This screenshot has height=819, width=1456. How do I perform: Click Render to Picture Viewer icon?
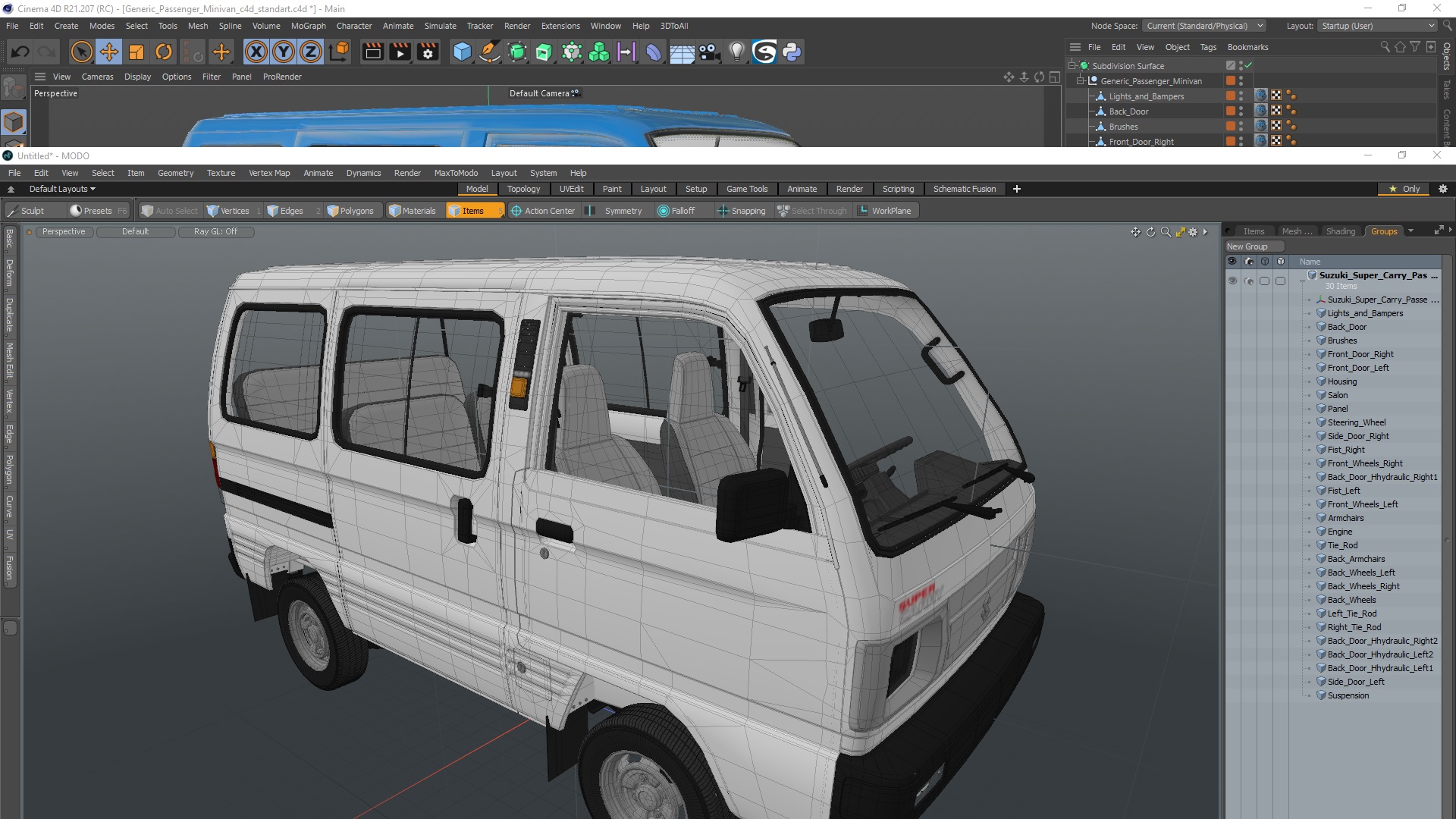(400, 52)
